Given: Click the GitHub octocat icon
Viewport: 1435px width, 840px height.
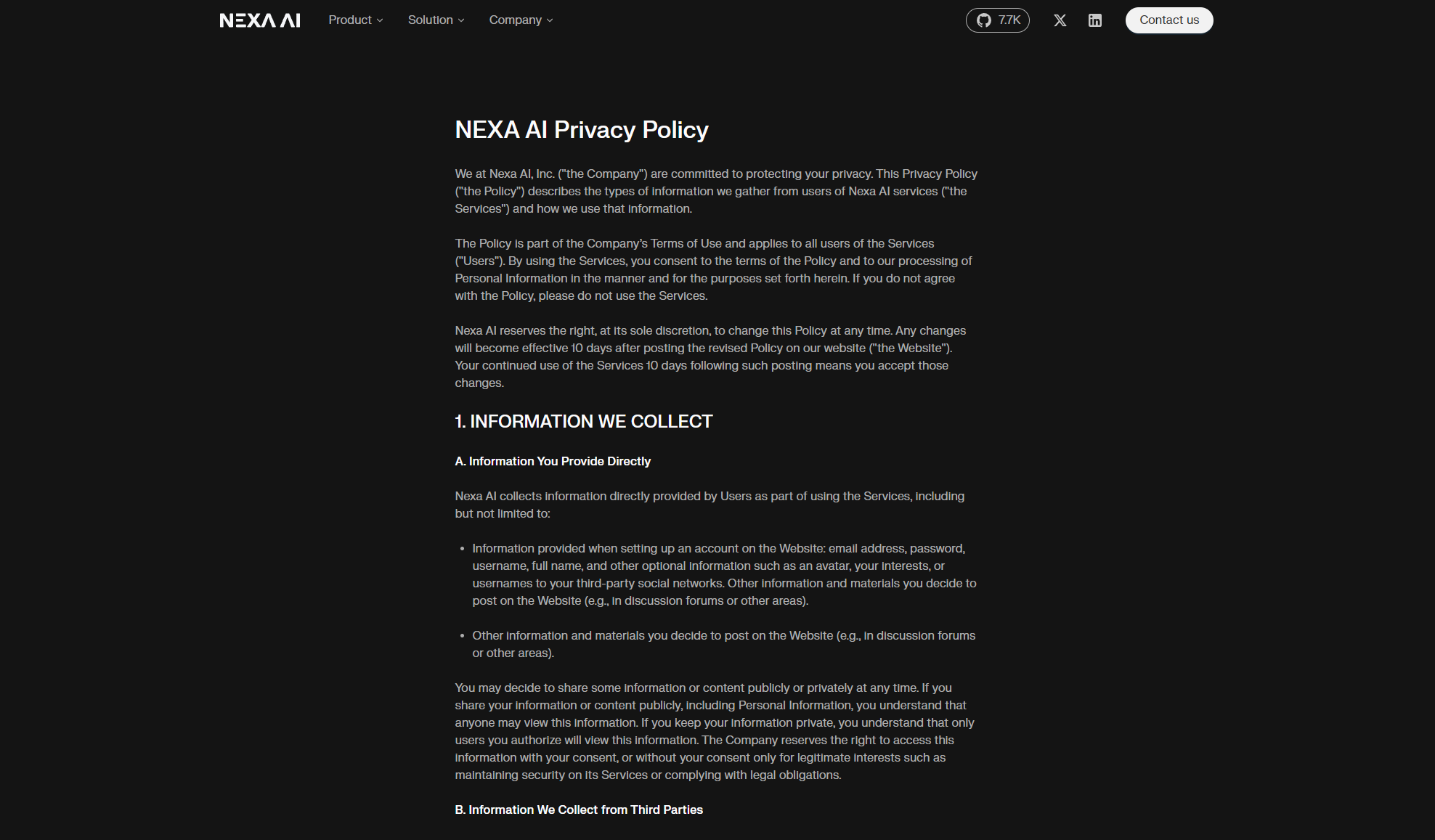Looking at the screenshot, I should (983, 20).
